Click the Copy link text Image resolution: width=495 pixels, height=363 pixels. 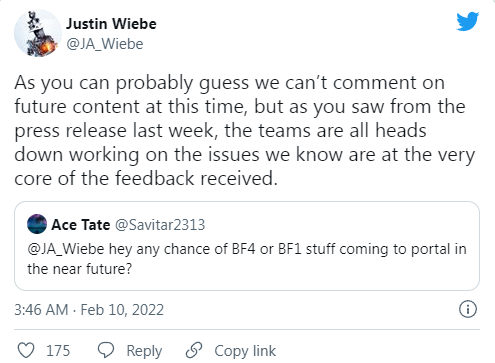(x=245, y=351)
